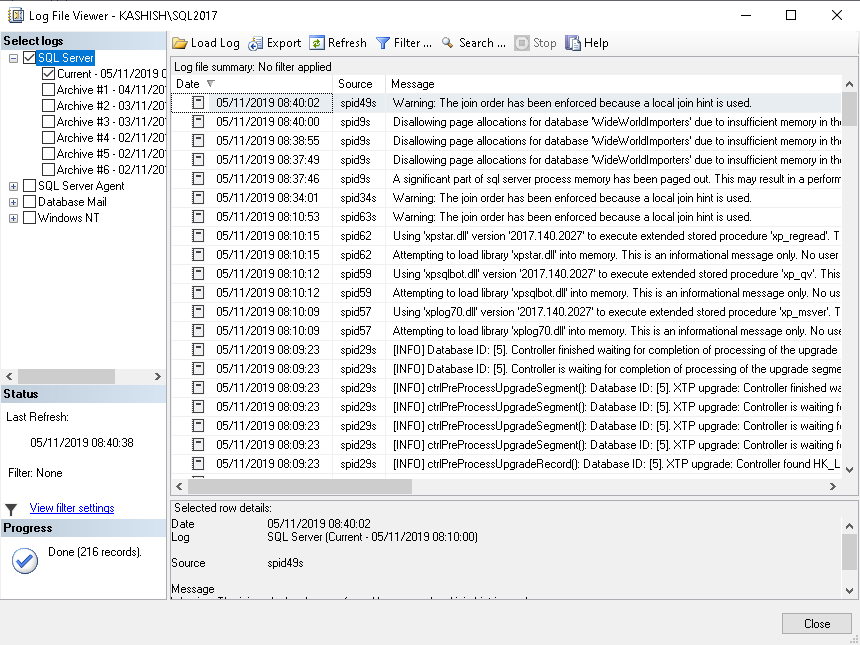Screen dimensions: 860x645
Task: Collapse the SQL Server tree node
Action: coord(14,58)
